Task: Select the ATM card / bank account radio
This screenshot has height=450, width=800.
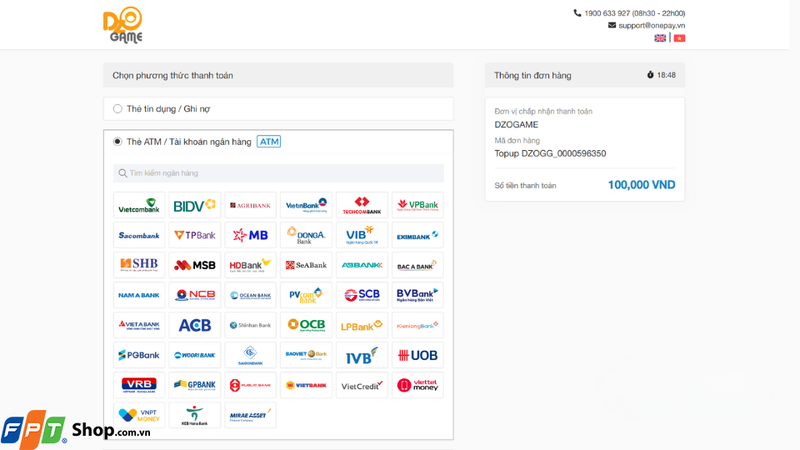Action: click(x=117, y=141)
